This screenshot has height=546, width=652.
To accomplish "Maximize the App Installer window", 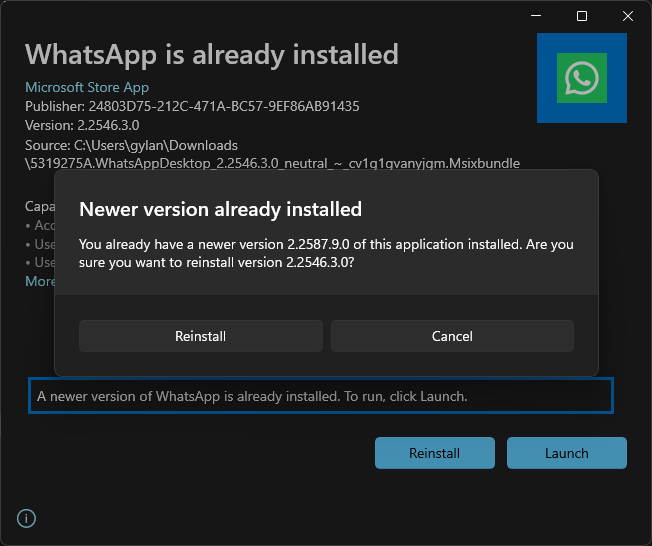I will click(582, 16).
